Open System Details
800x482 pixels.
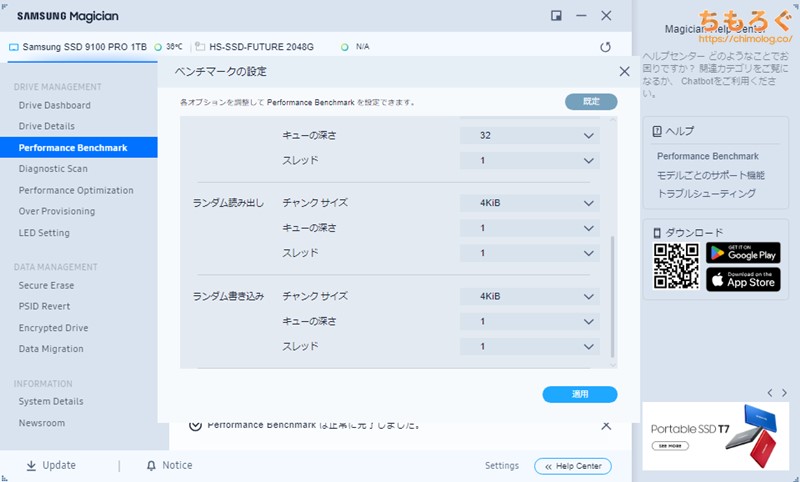tap(51, 401)
